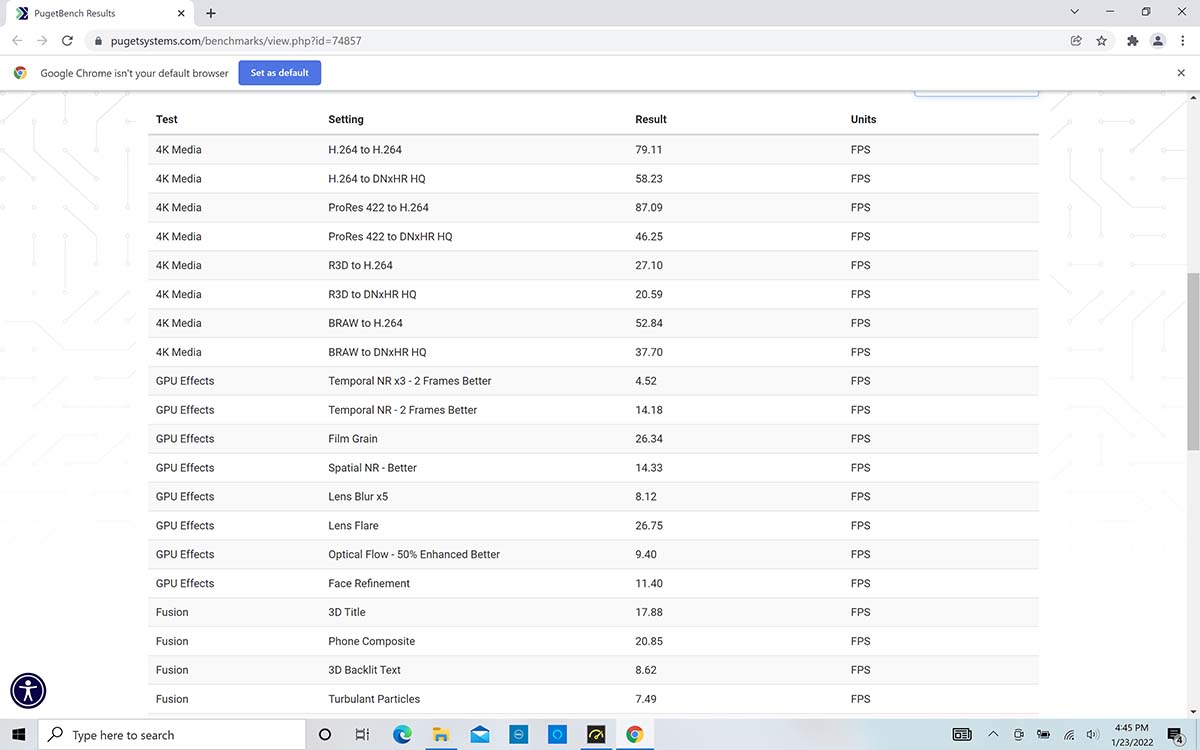Share this page using the share icon

coord(1076,41)
